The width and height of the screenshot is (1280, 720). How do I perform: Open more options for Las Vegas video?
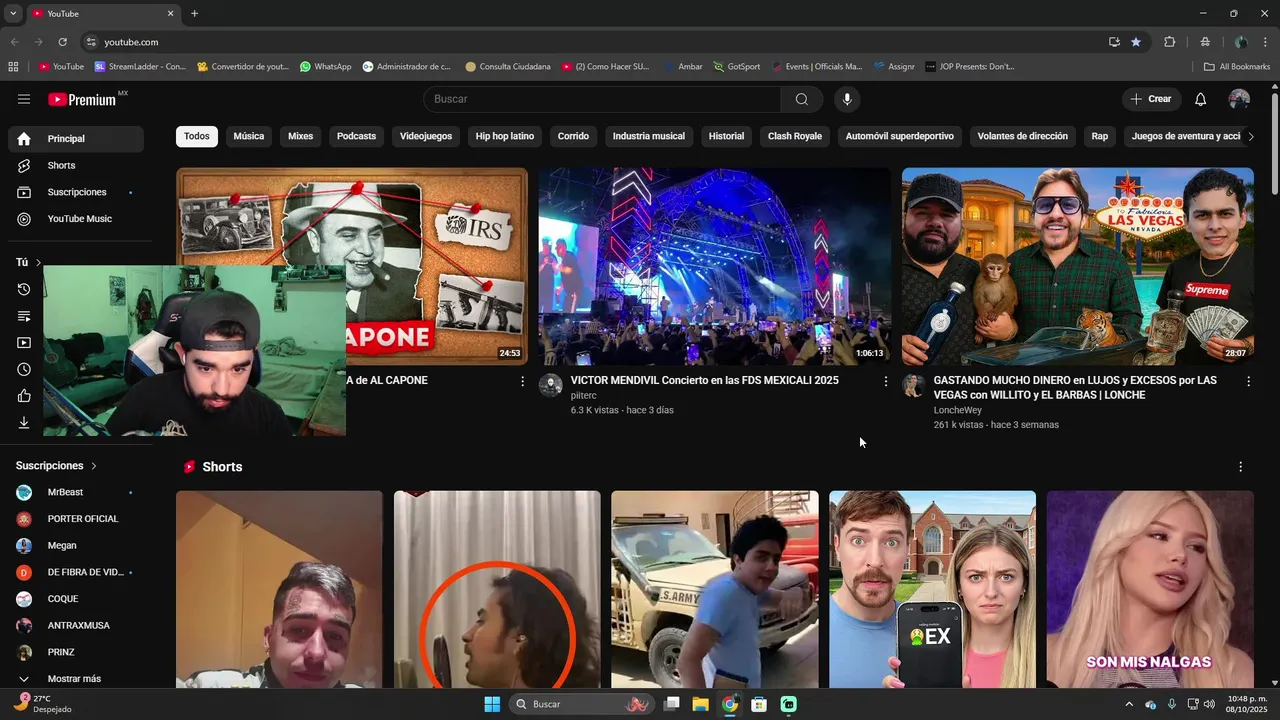click(1248, 381)
